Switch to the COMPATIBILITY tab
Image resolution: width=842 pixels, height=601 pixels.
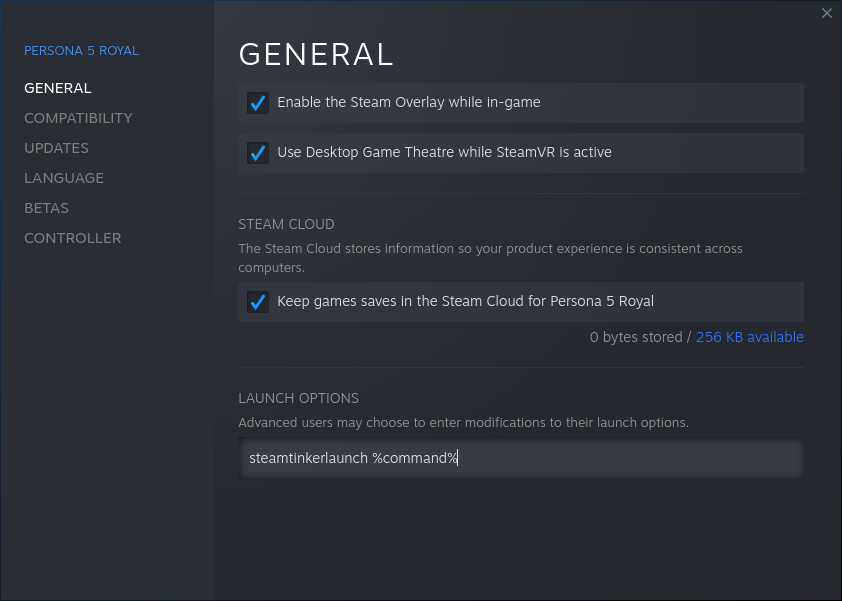point(78,118)
